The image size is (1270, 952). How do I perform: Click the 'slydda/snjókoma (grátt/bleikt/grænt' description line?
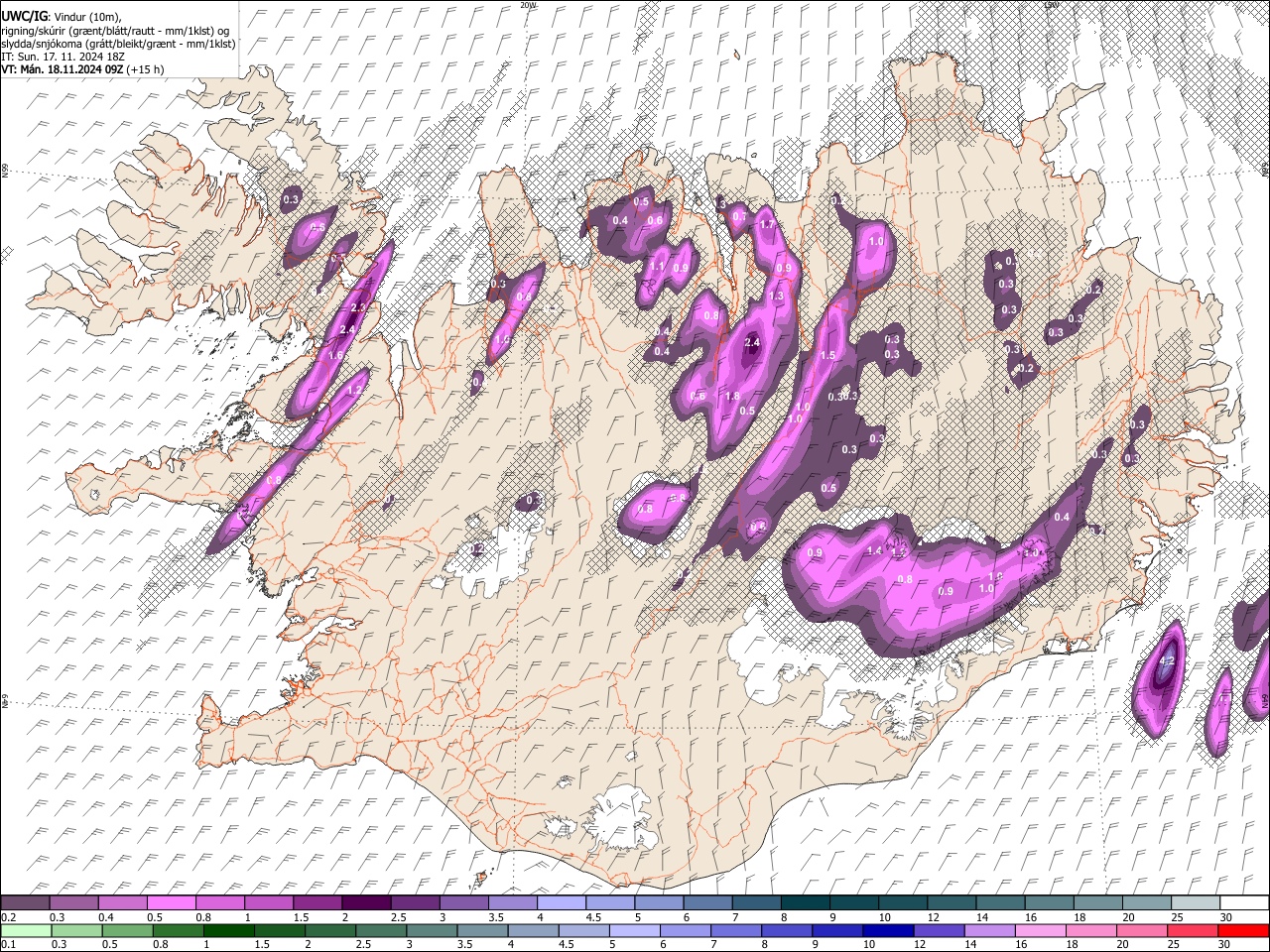coord(119,44)
